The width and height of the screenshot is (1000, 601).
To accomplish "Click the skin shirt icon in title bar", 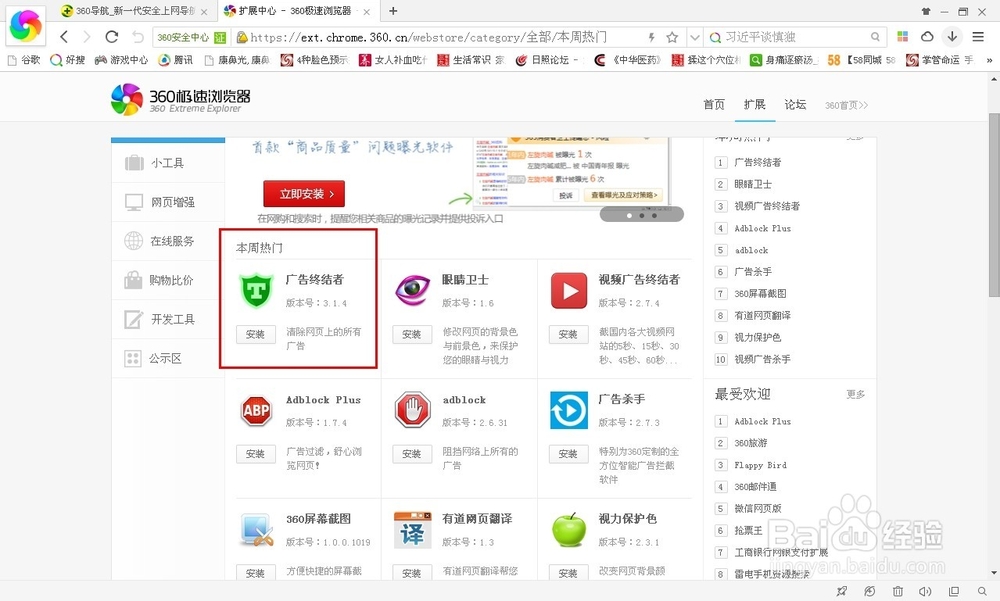I will click(x=926, y=11).
